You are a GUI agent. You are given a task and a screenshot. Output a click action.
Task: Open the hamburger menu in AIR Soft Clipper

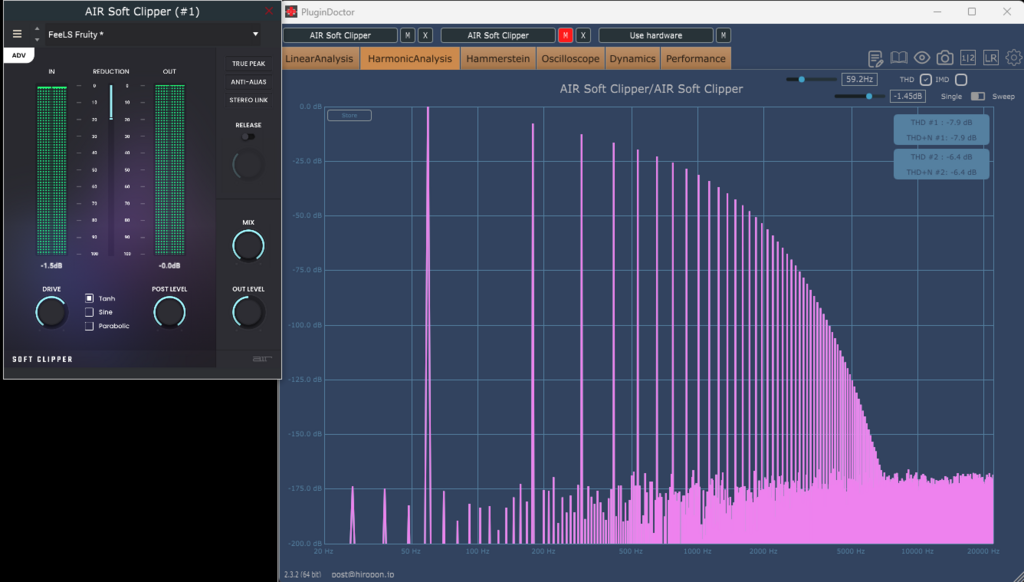click(x=18, y=34)
